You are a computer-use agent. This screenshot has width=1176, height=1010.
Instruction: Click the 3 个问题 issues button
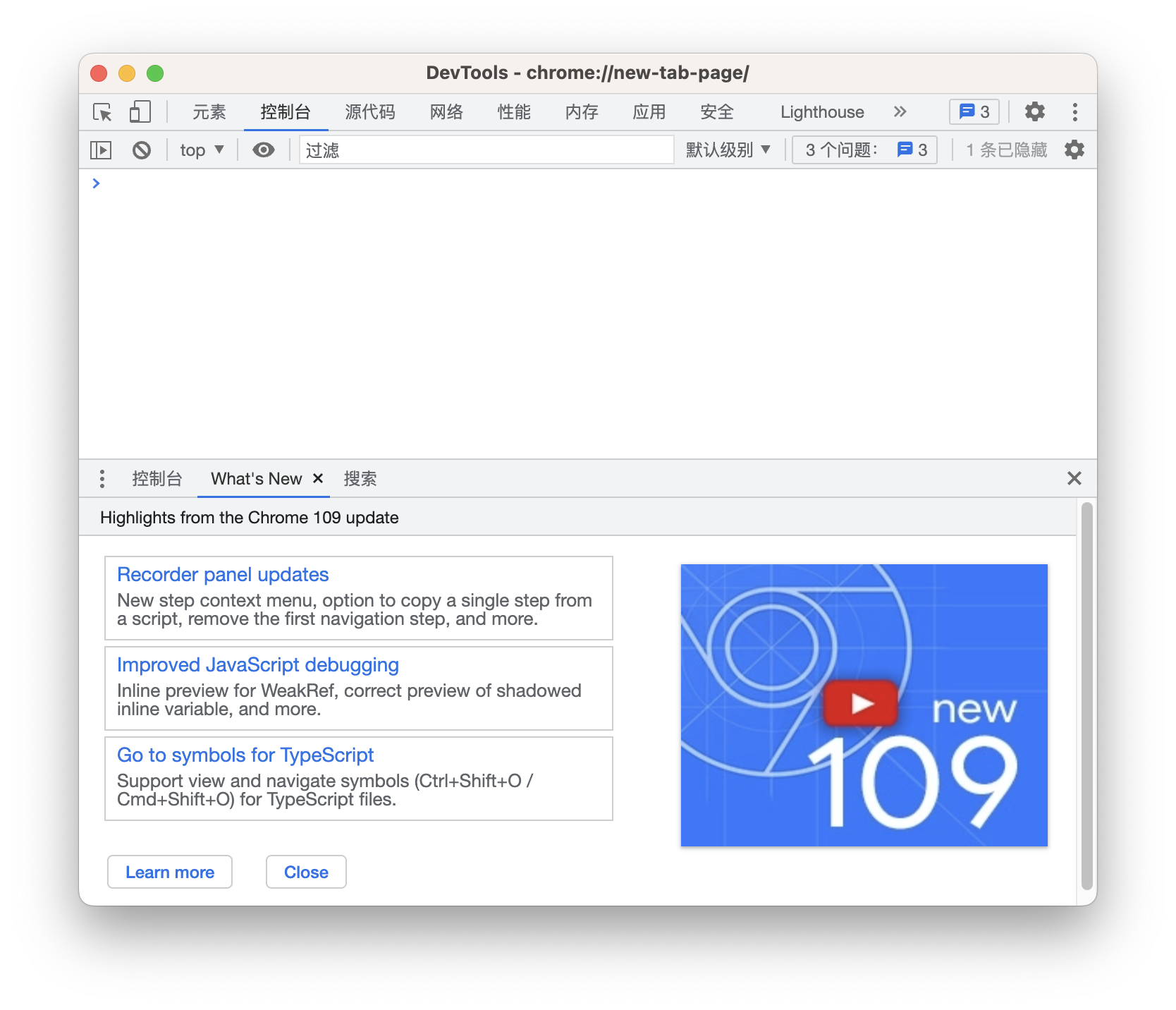point(864,150)
